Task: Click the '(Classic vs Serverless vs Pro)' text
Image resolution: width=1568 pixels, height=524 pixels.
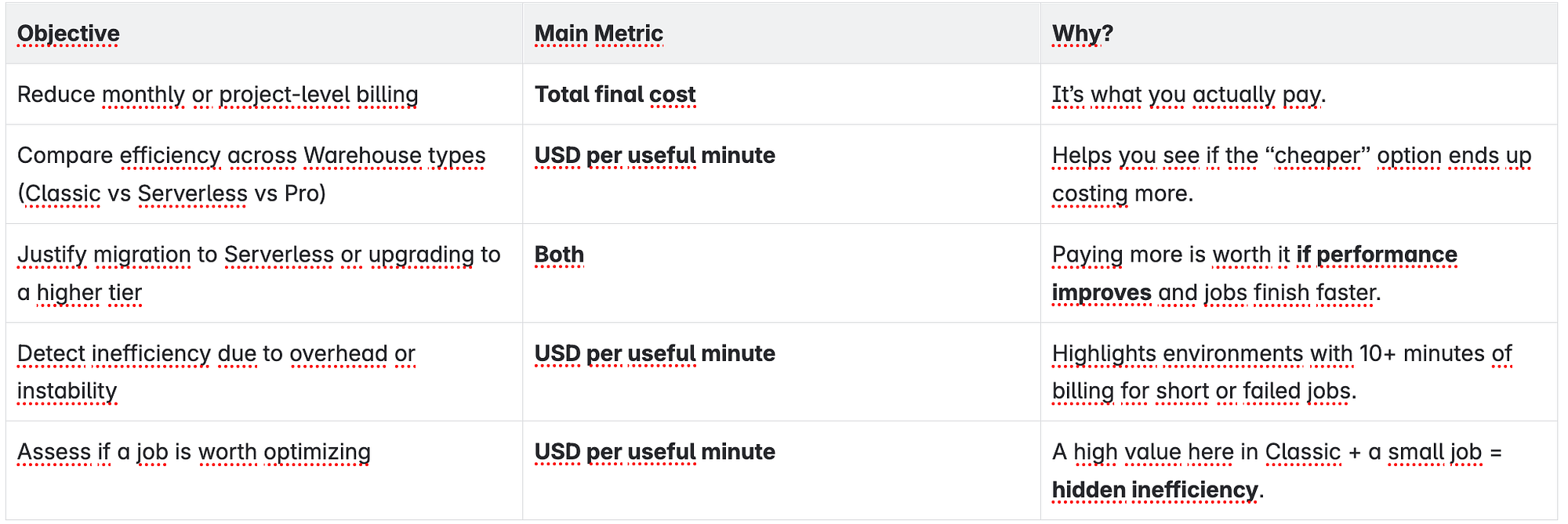Action: [172, 193]
